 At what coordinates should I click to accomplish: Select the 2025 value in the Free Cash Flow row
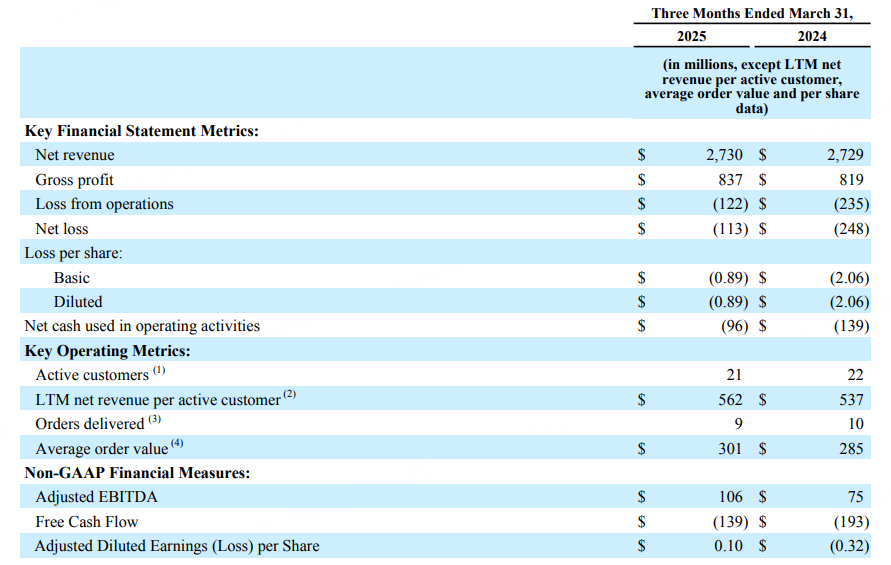click(730, 521)
